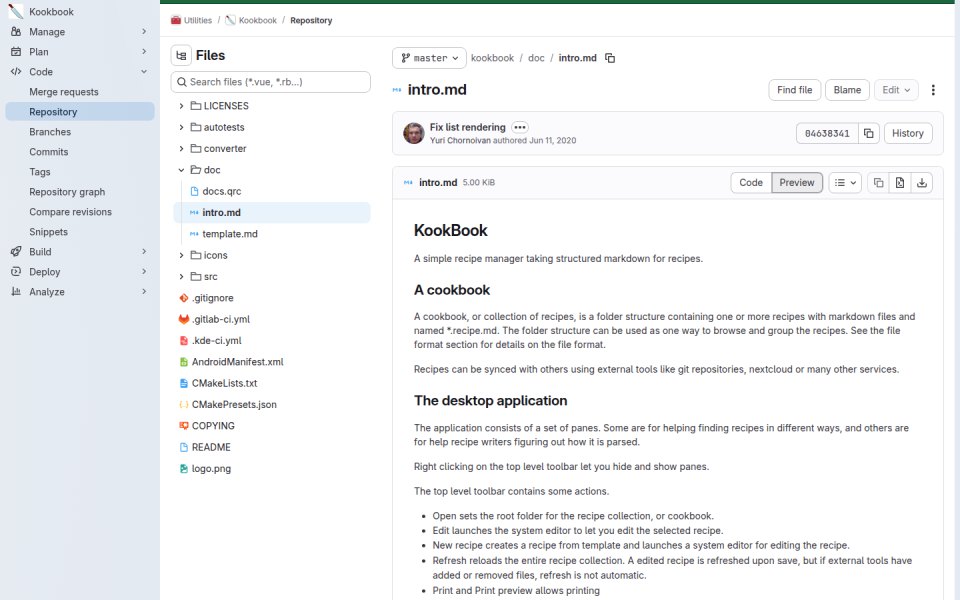Download the intro.md file

click(x=921, y=182)
